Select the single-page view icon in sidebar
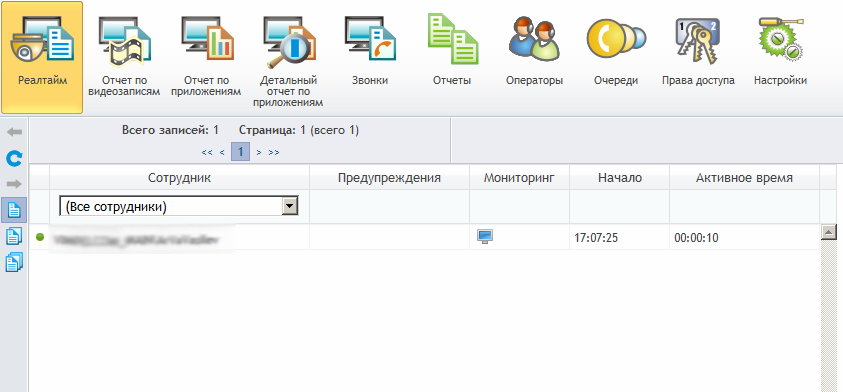This screenshot has width=843, height=392. click(x=14, y=210)
